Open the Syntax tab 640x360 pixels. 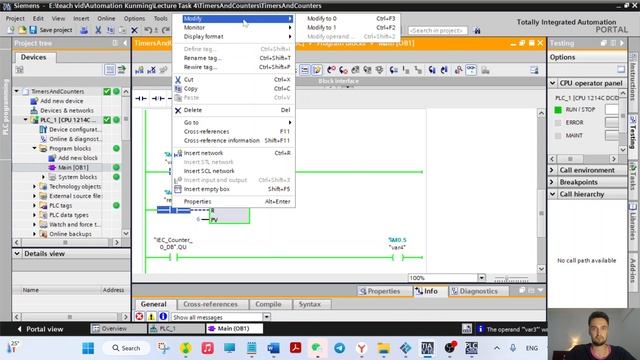(x=309, y=304)
